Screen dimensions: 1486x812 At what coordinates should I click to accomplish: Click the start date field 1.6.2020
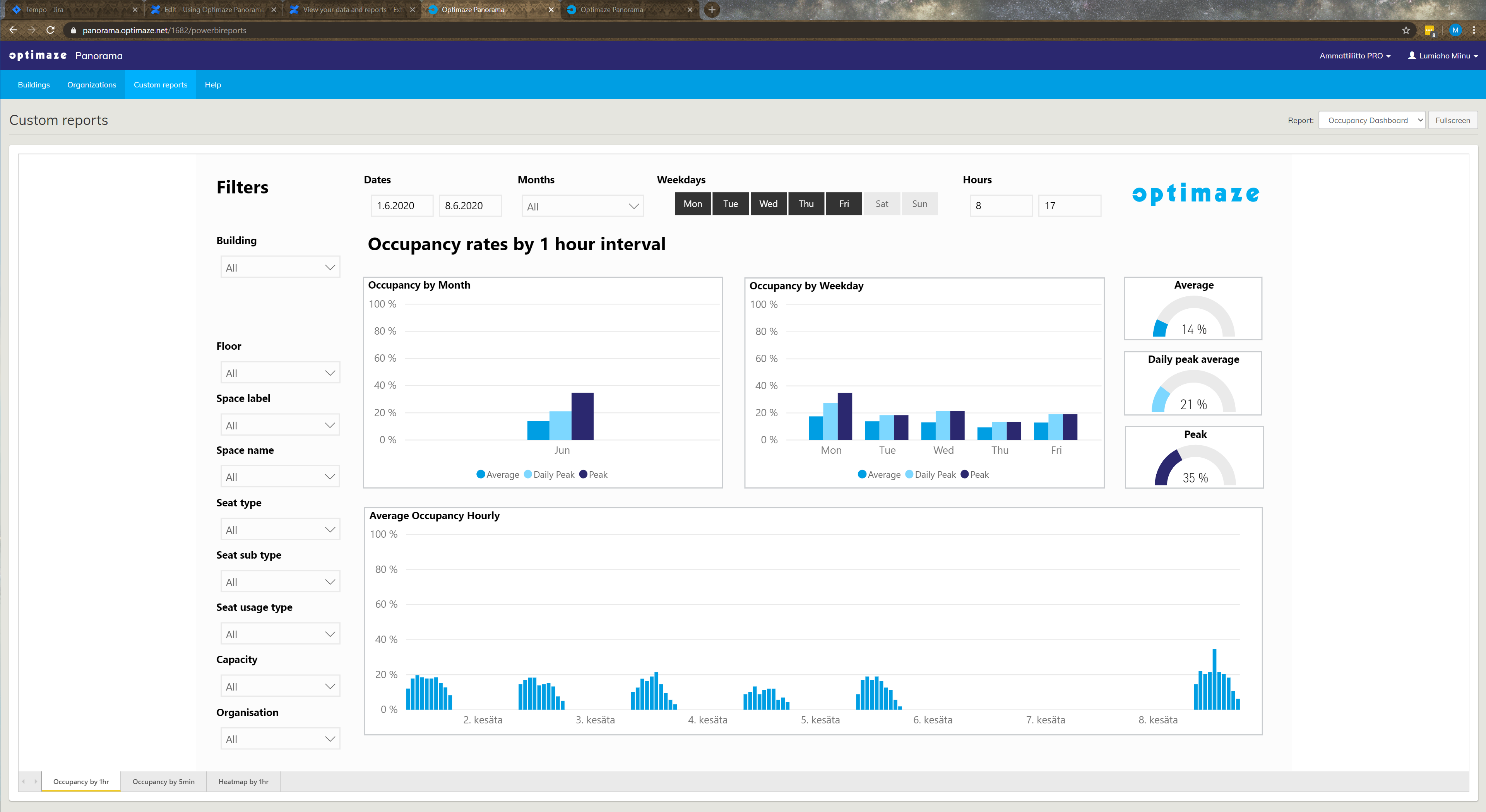point(402,206)
